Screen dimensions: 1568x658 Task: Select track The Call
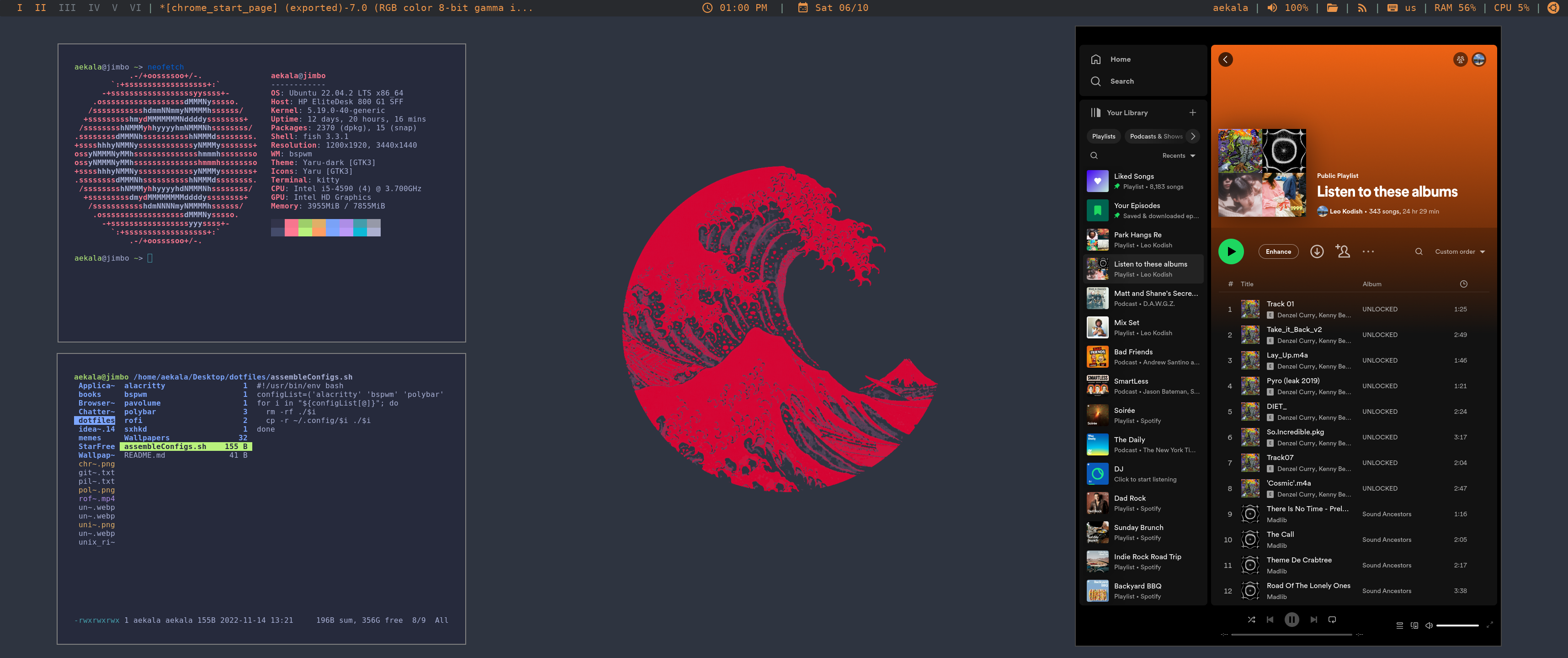click(1353, 539)
